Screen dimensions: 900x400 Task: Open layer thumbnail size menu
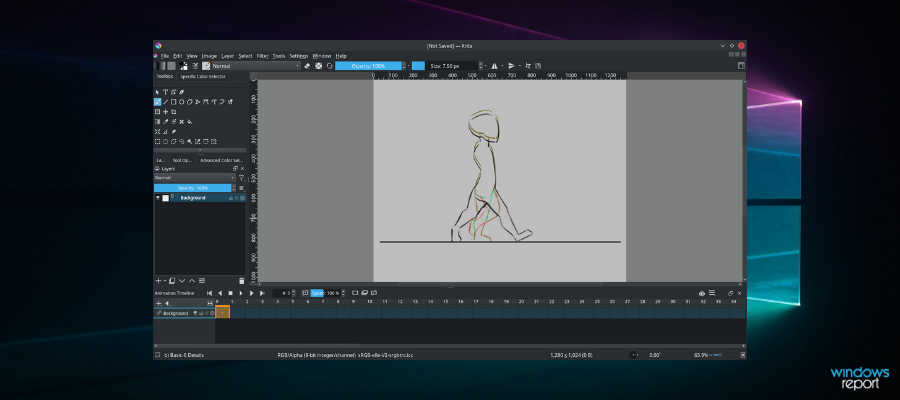tap(241, 188)
